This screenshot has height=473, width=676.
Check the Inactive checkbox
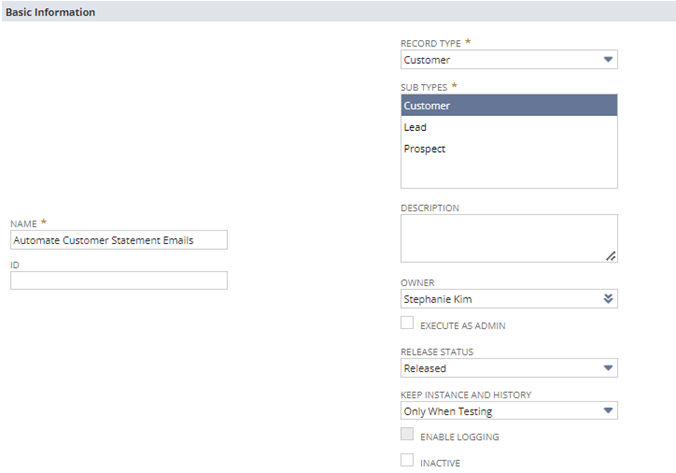tap(407, 460)
